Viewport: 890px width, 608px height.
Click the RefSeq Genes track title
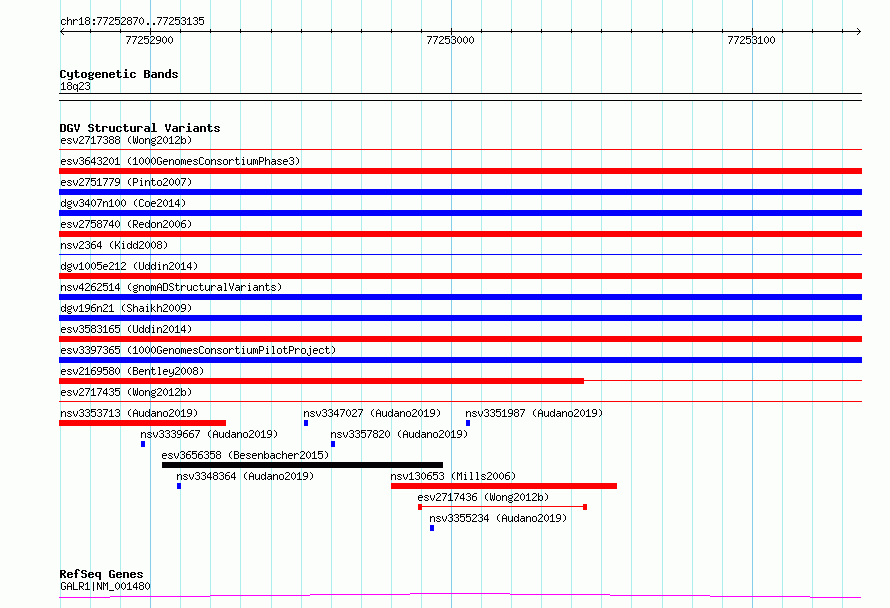[101, 575]
